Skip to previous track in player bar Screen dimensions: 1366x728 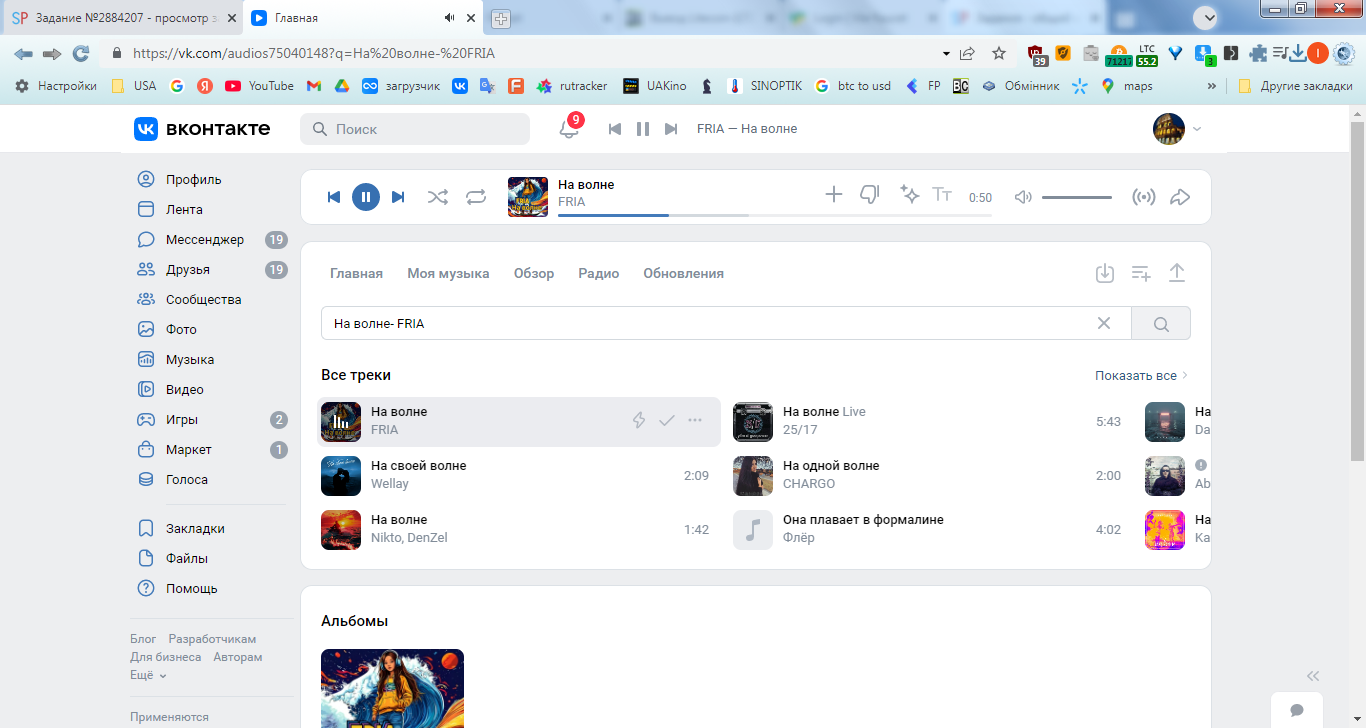pos(334,197)
